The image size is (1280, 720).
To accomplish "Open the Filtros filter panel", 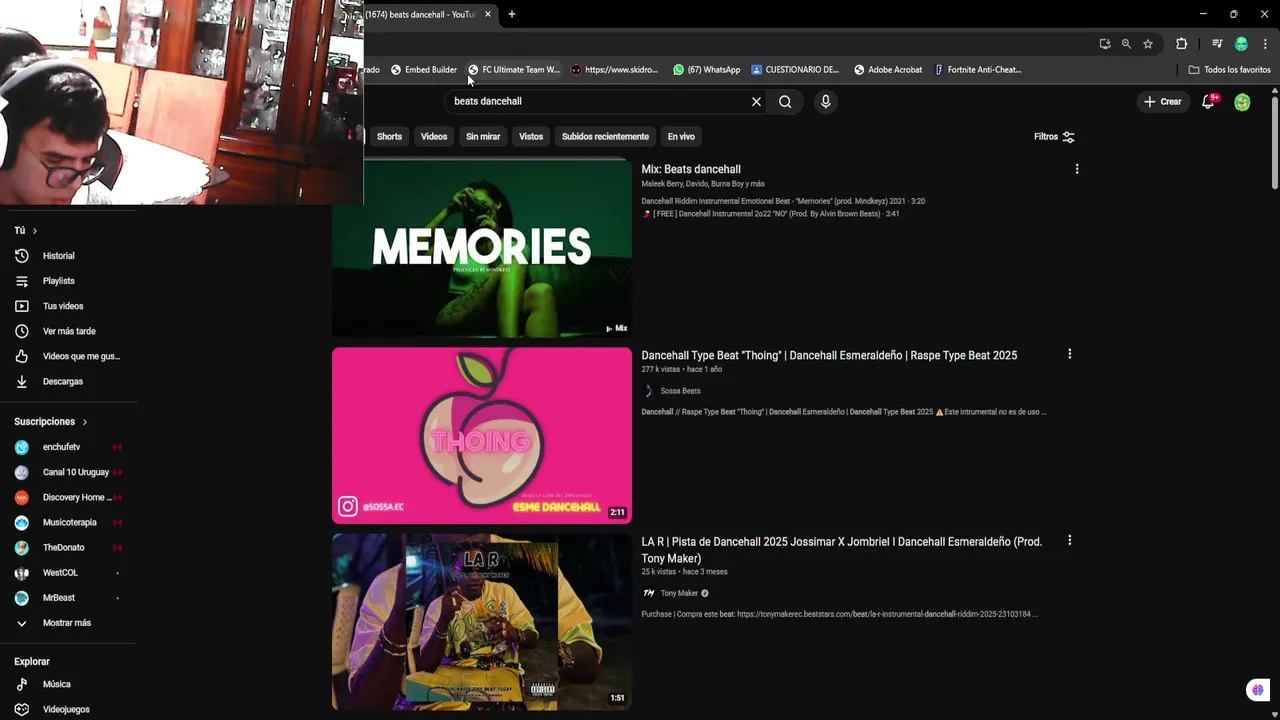I will [1054, 137].
